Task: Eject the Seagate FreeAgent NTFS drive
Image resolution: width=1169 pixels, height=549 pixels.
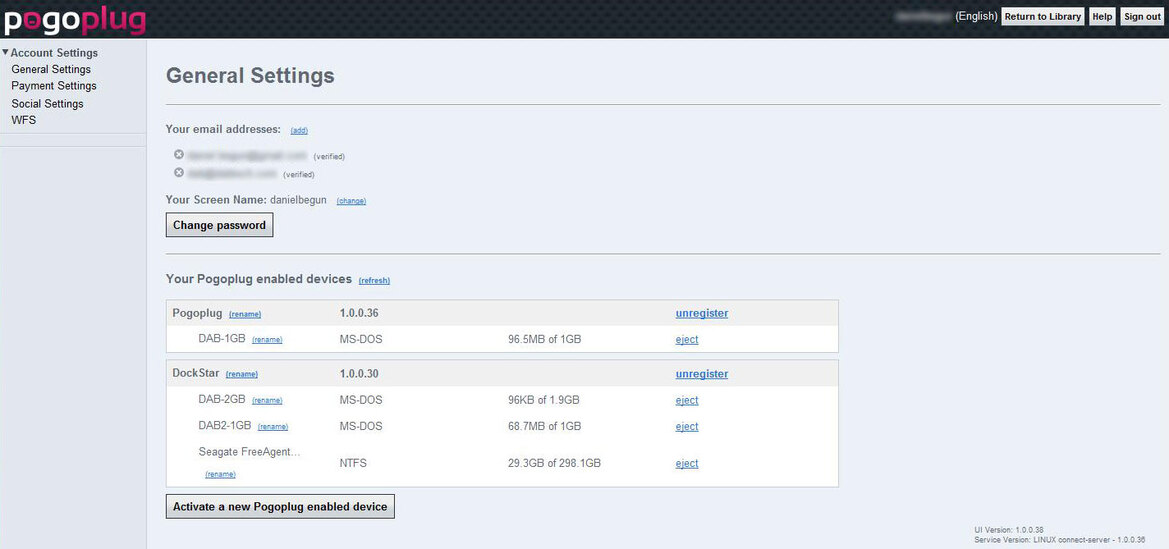Action: click(x=687, y=463)
